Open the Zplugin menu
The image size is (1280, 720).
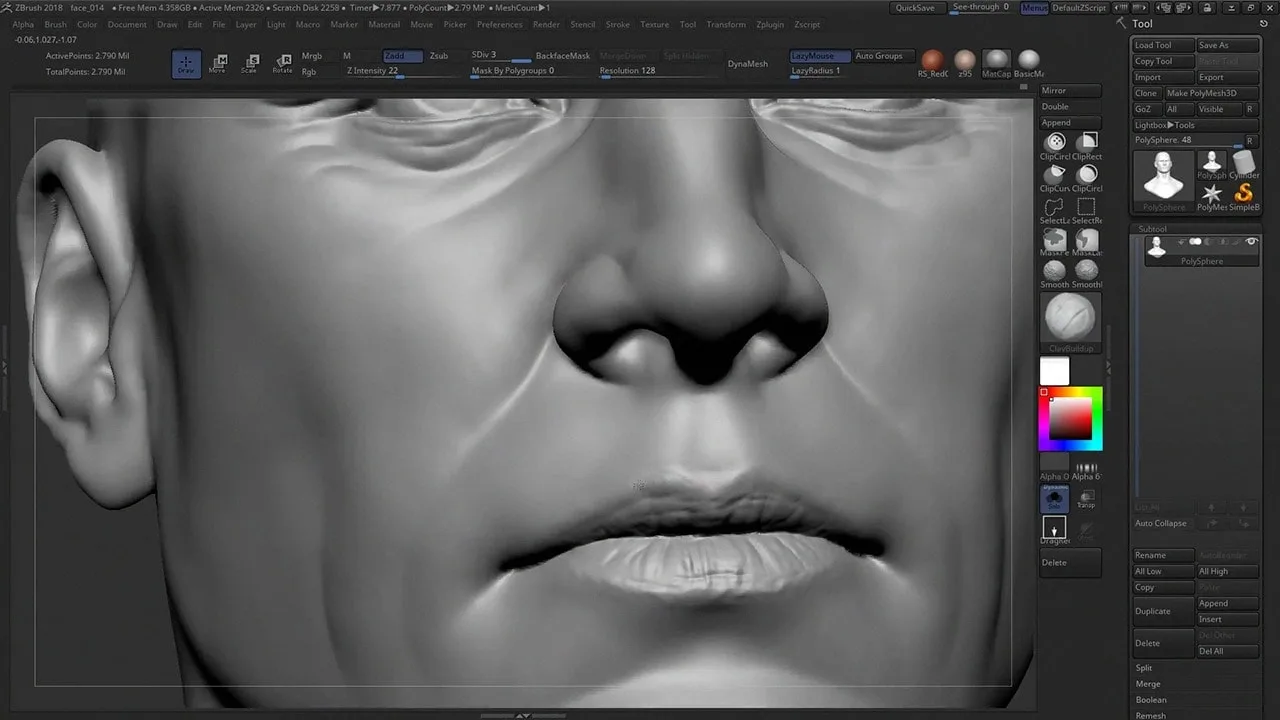point(770,24)
